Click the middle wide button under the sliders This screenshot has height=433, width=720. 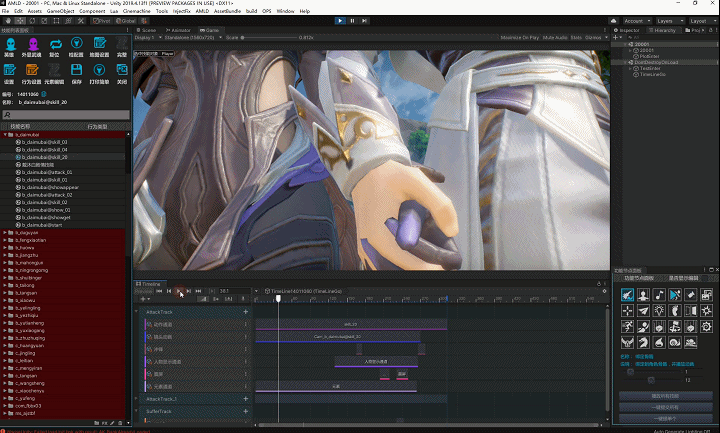[x=665, y=407]
